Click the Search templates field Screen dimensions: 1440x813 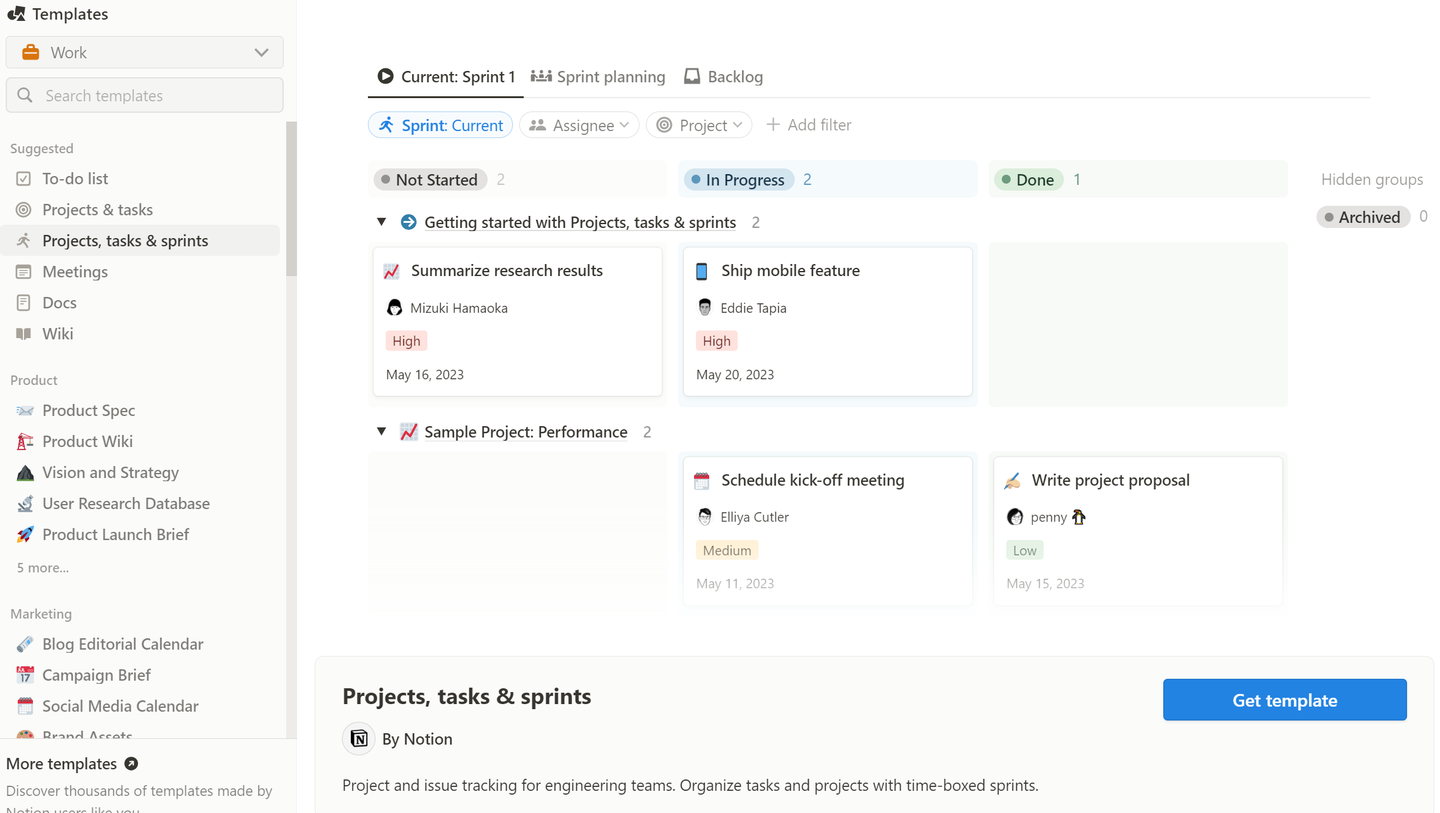tap(145, 96)
